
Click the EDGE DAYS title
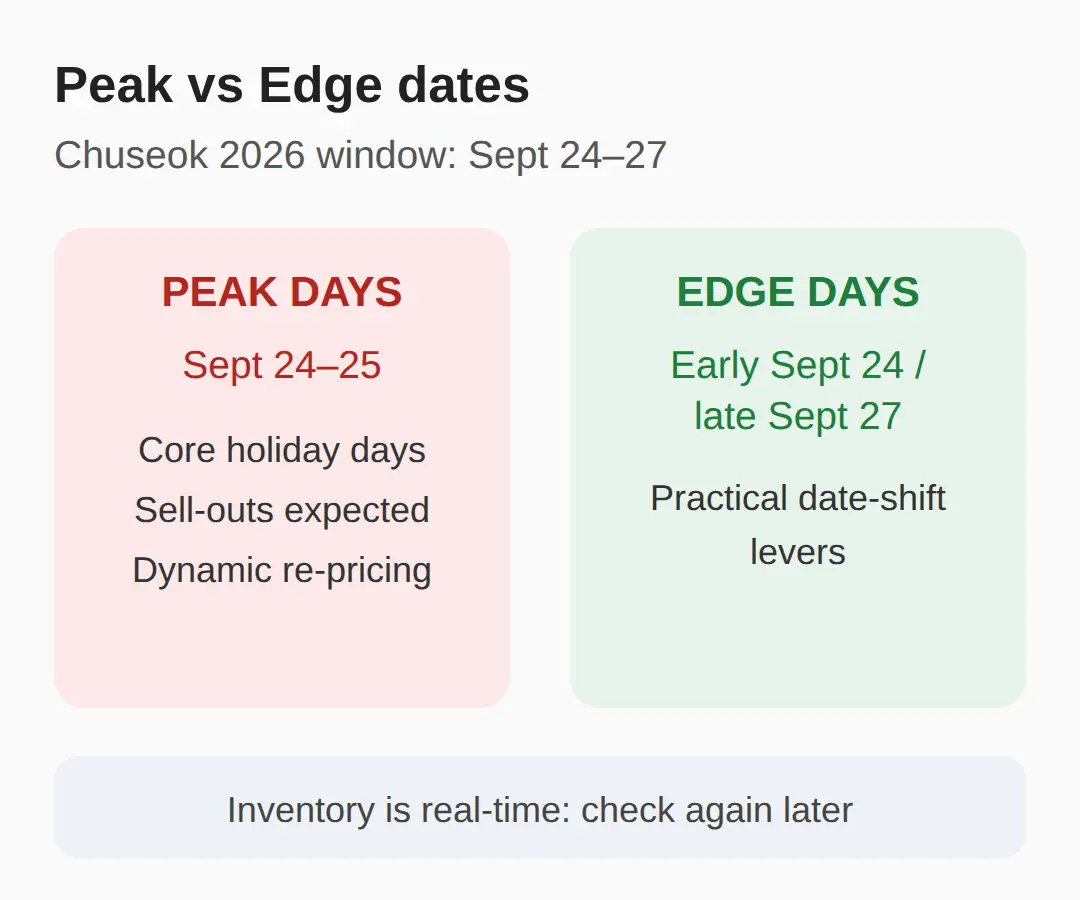[x=798, y=292]
